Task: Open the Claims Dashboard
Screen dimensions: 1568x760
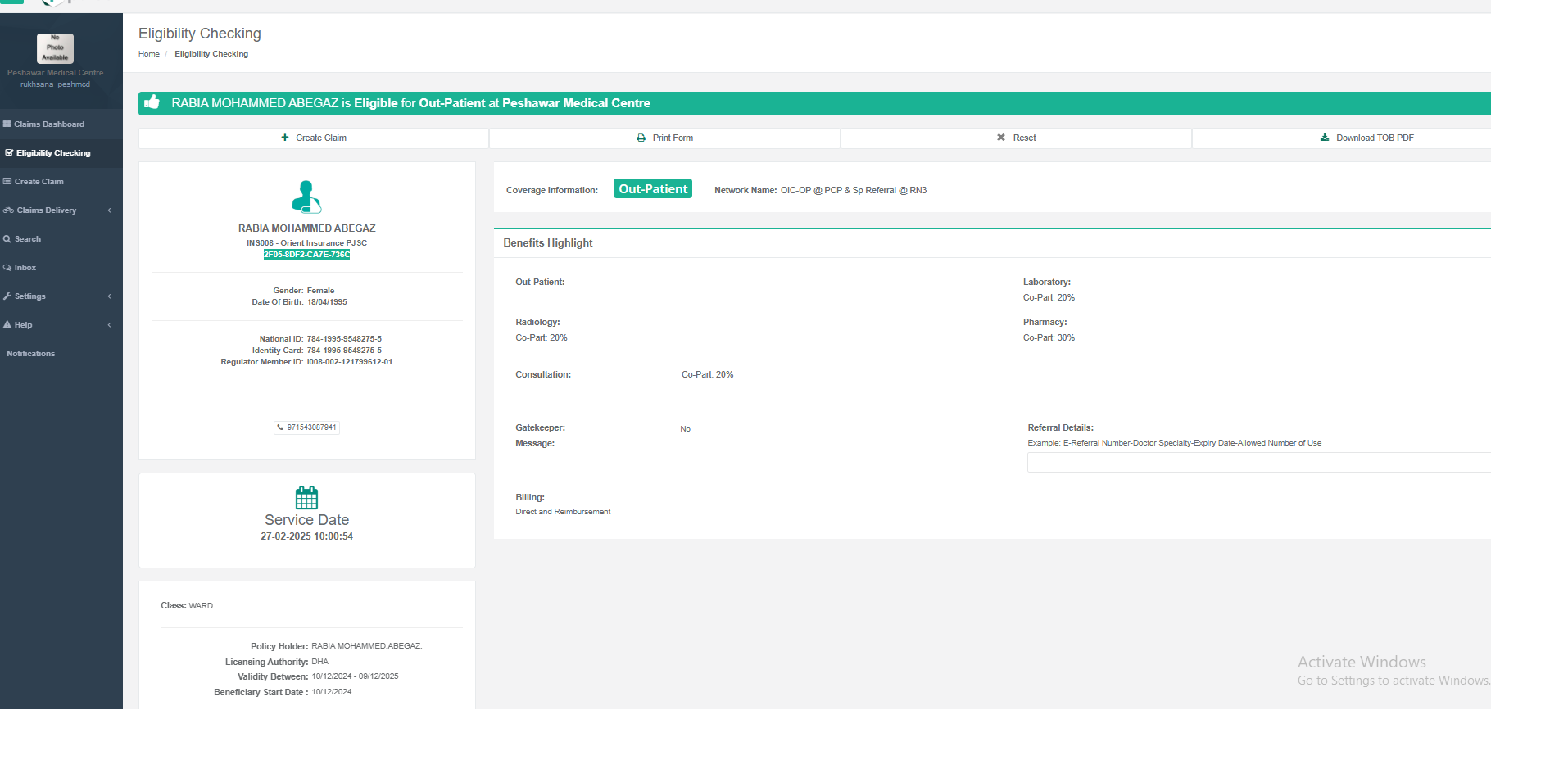Action: (x=48, y=124)
